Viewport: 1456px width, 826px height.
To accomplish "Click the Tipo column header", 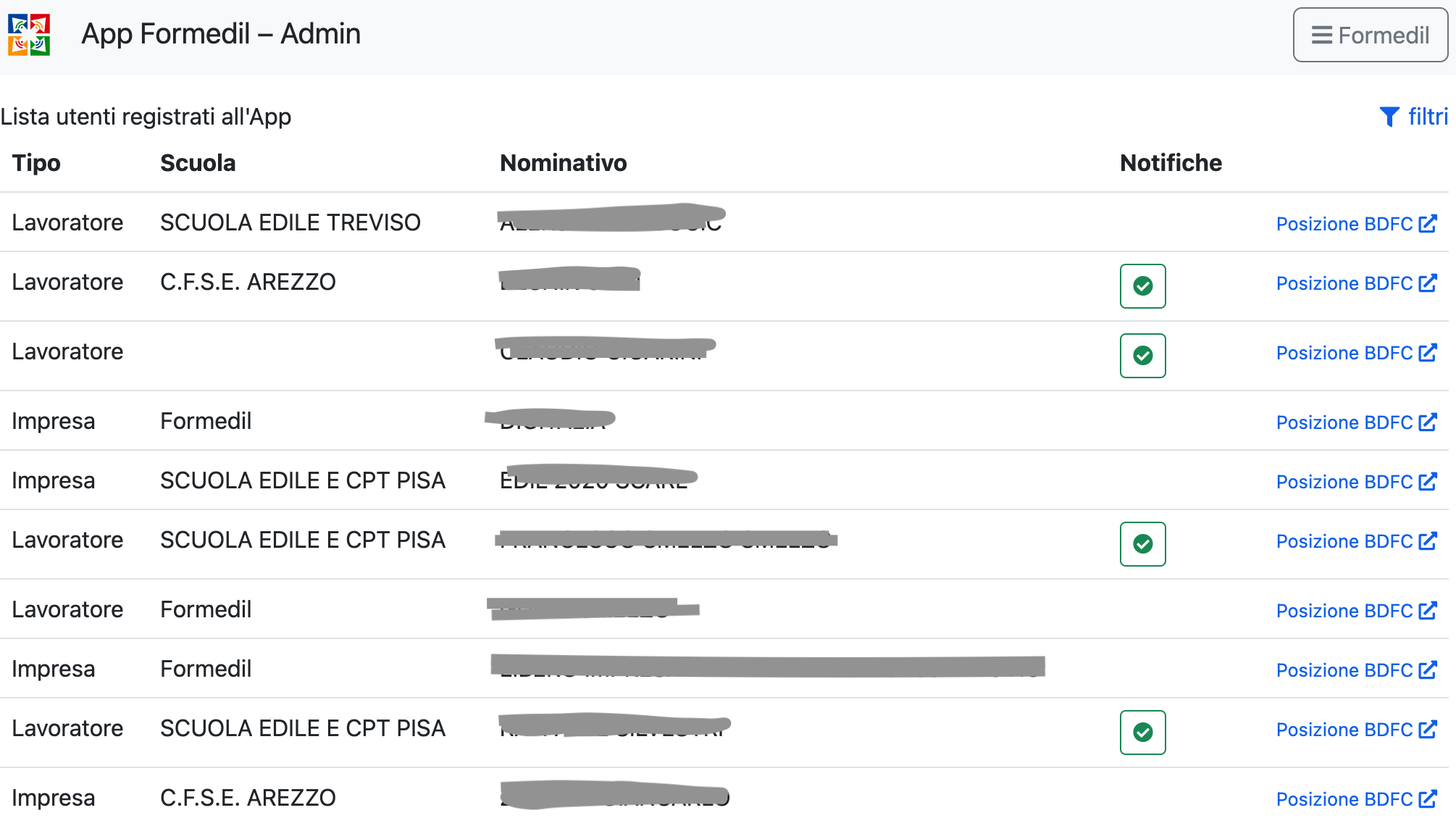I will (36, 163).
